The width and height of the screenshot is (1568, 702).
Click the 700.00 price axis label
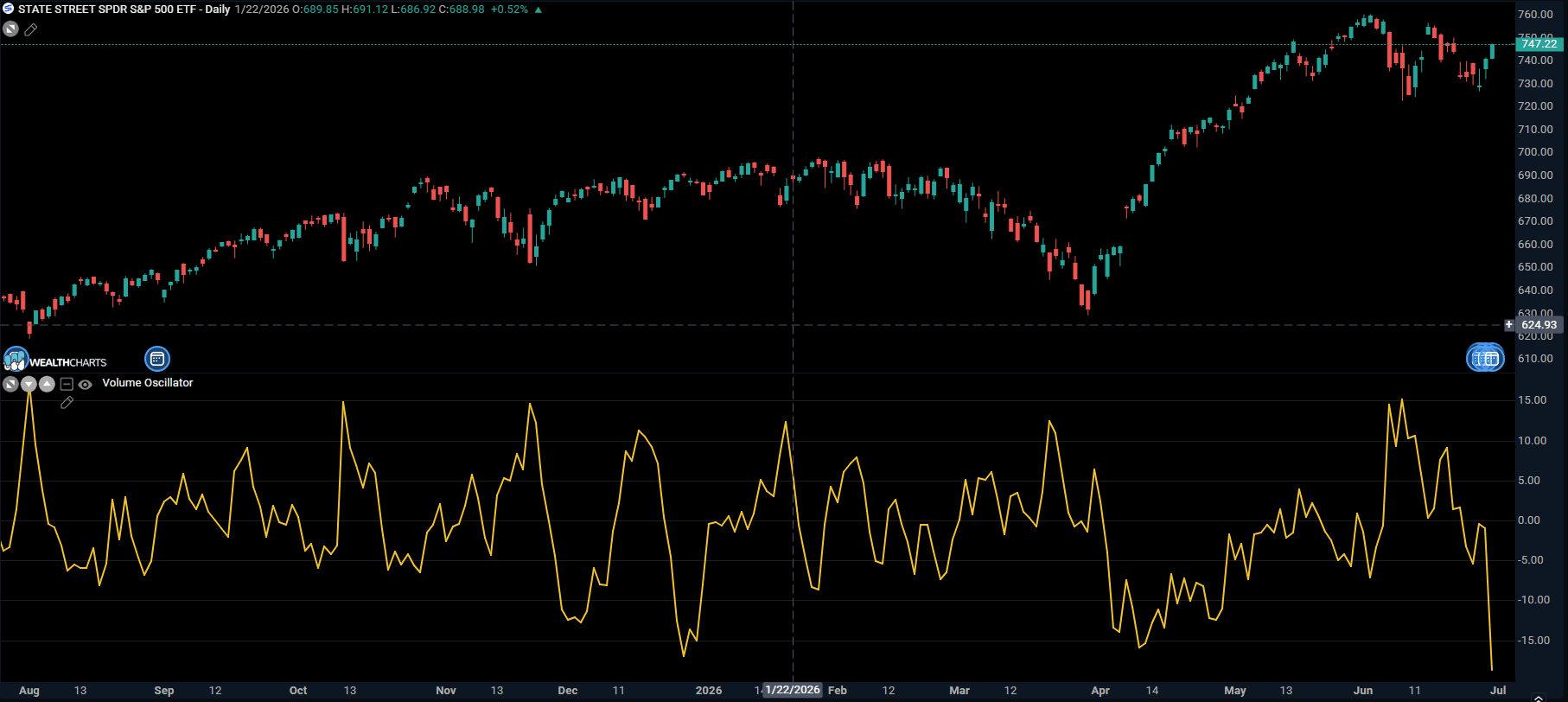(x=1535, y=152)
